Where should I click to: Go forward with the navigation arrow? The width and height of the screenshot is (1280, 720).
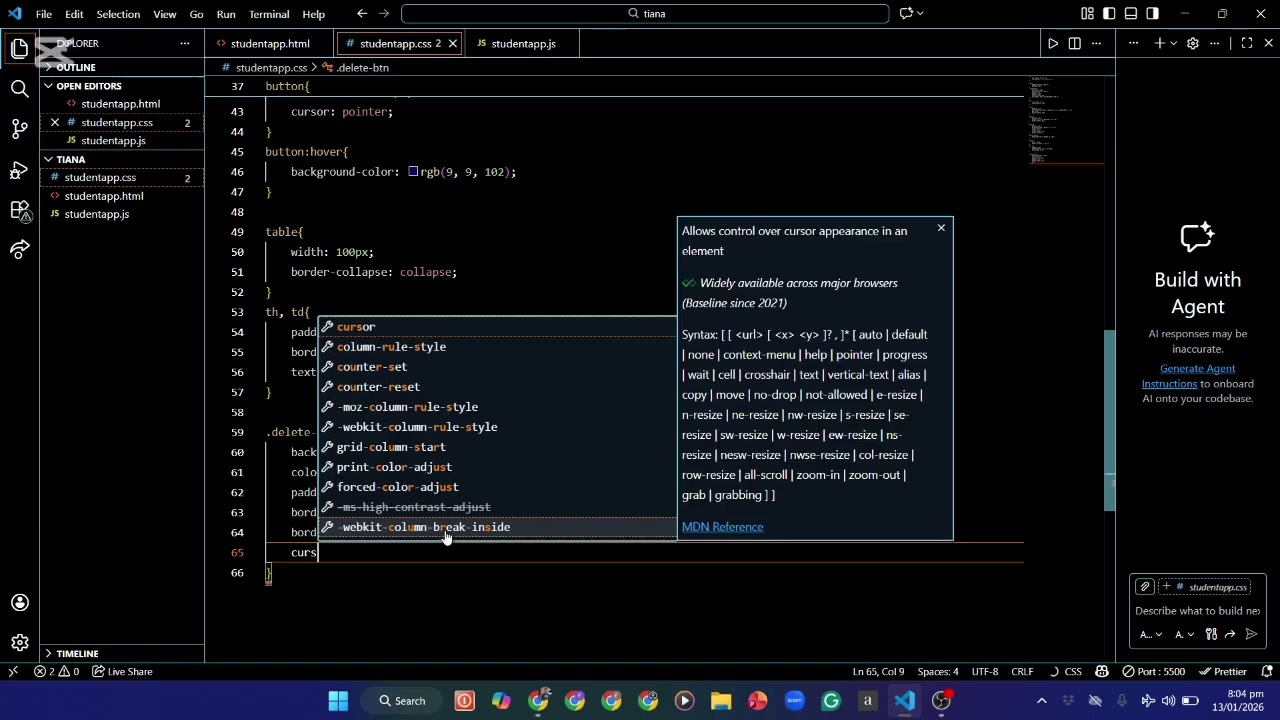386,14
